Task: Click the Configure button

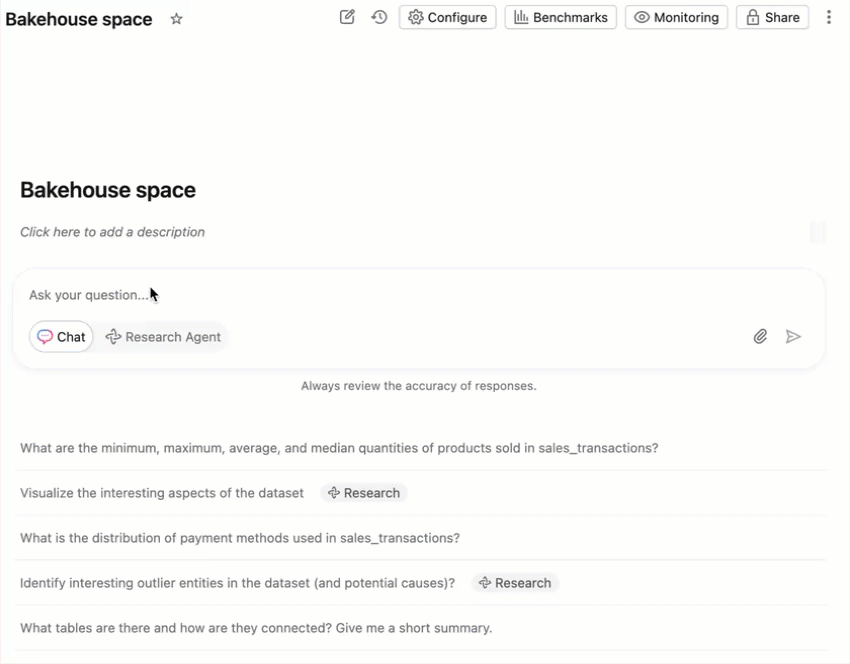Action: (x=447, y=17)
